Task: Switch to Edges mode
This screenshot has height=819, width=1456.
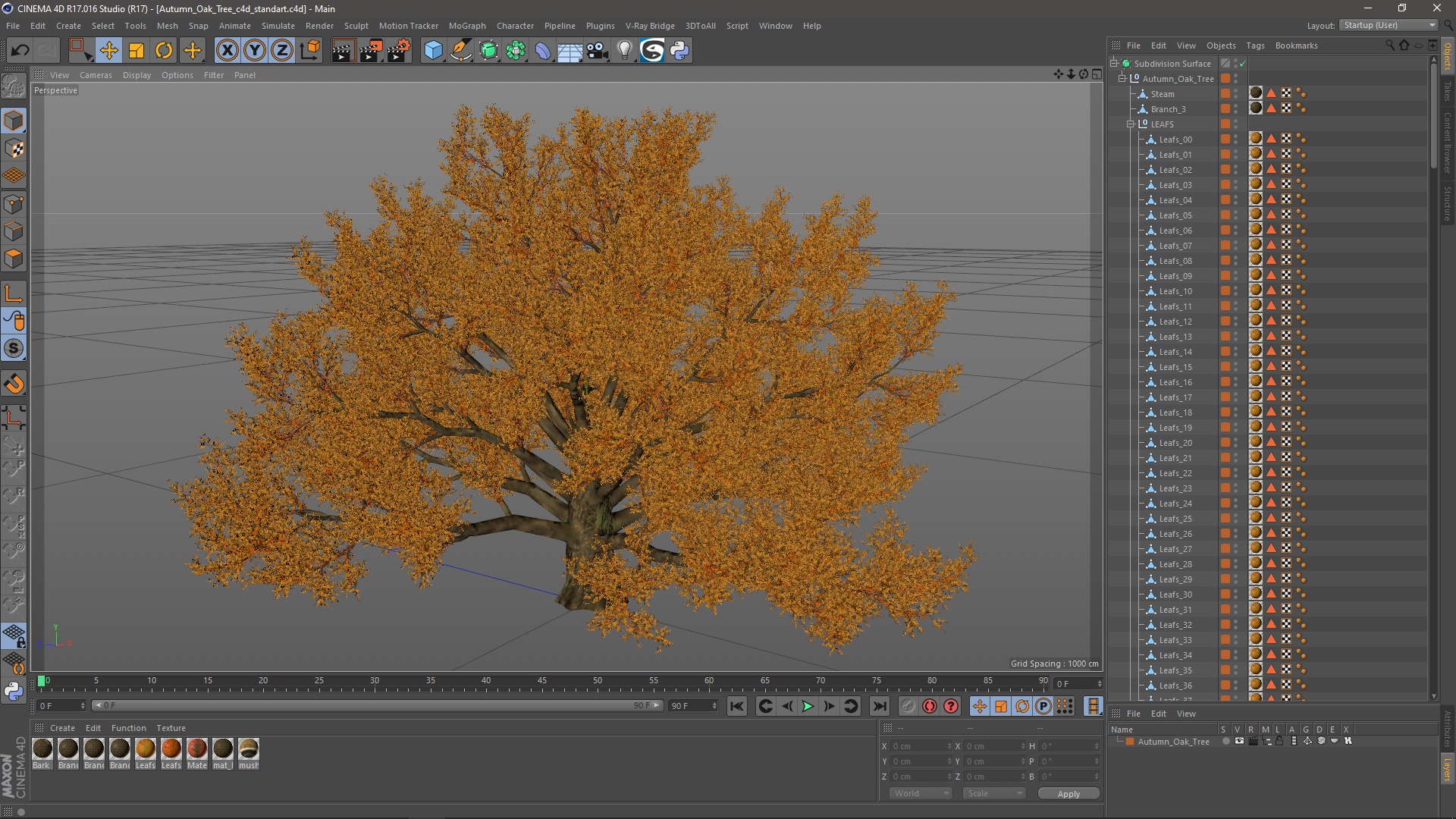Action: pyautogui.click(x=14, y=231)
